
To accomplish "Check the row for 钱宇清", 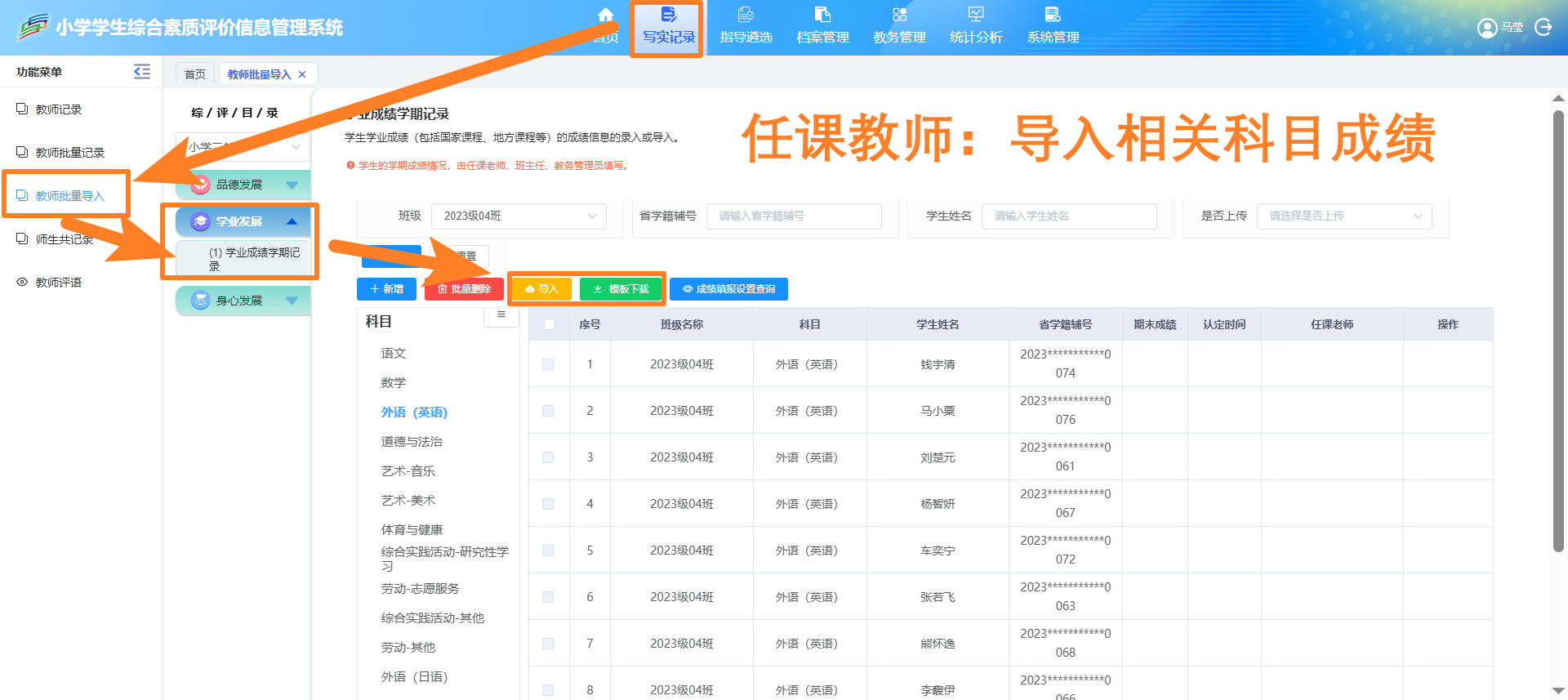I will pyautogui.click(x=548, y=364).
